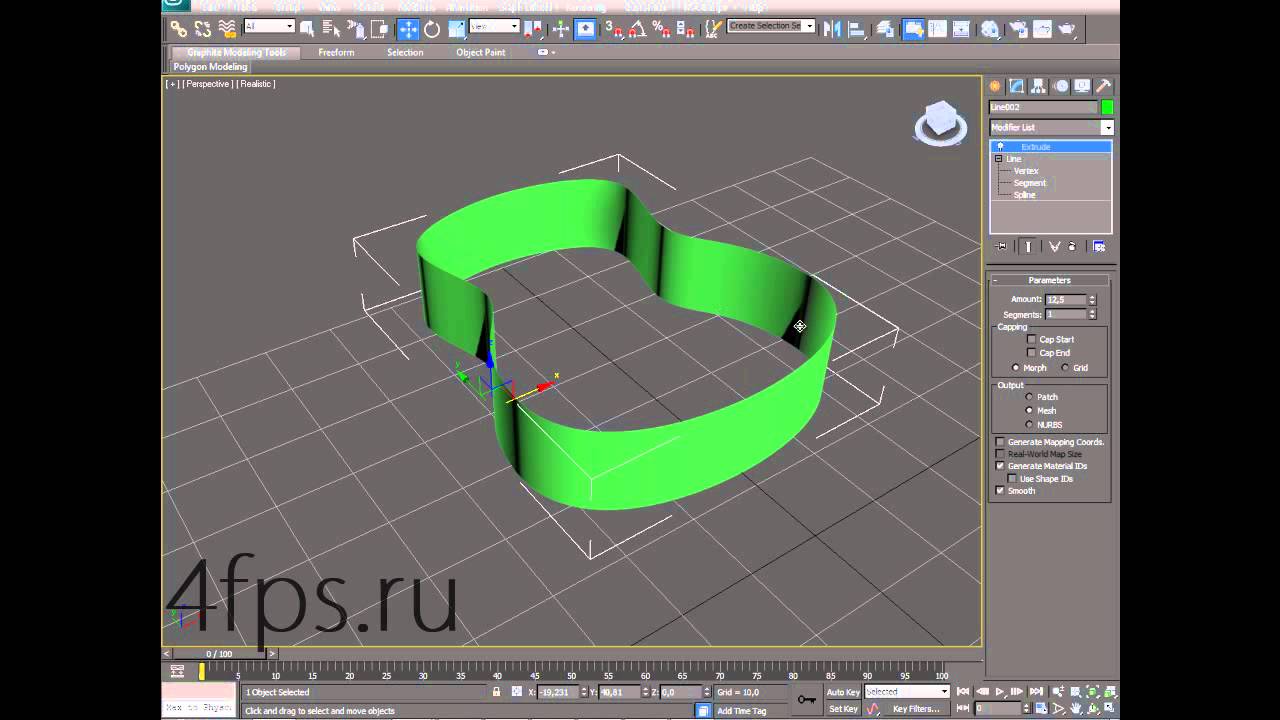Open the Create command panel tab
This screenshot has height=720, width=1280.
[x=995, y=86]
